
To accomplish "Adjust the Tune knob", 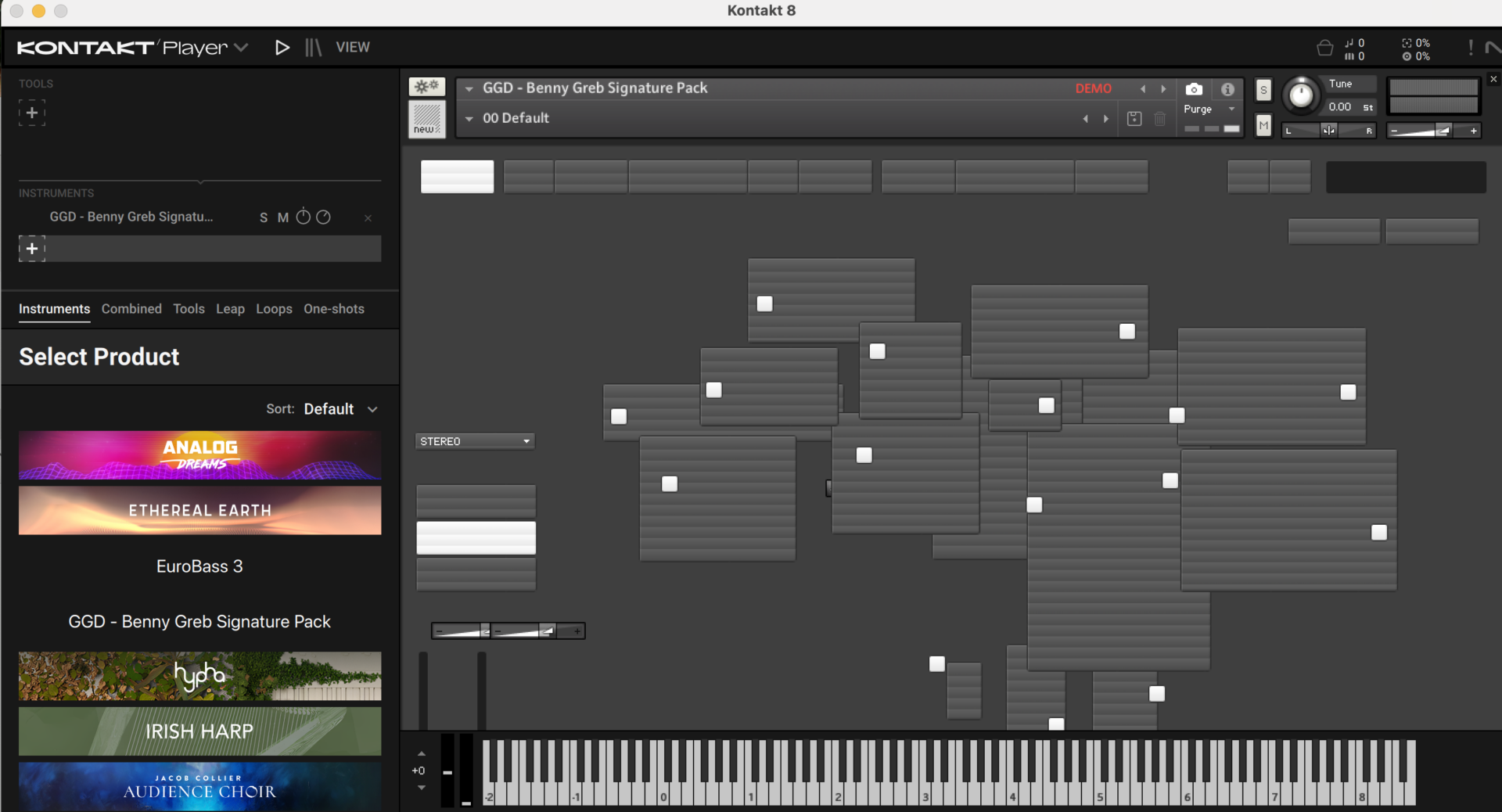I will click(1301, 95).
